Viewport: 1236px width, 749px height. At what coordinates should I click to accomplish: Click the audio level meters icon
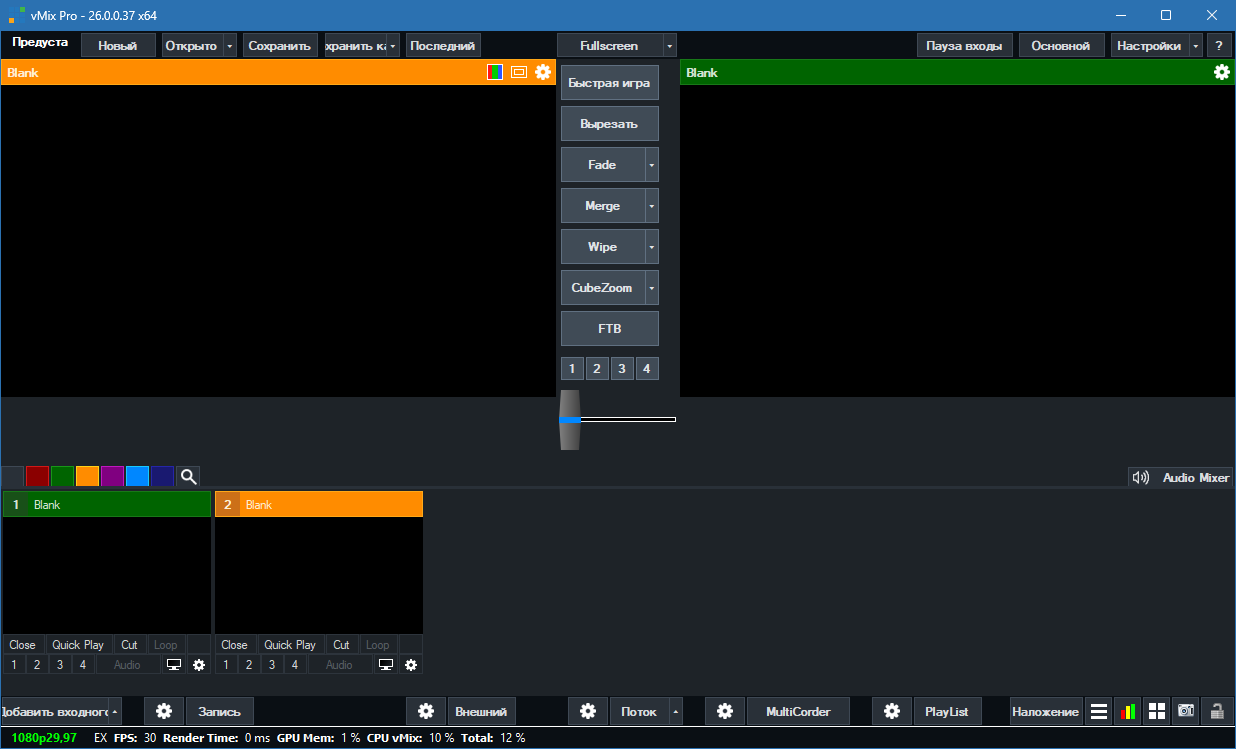[x=1127, y=711]
